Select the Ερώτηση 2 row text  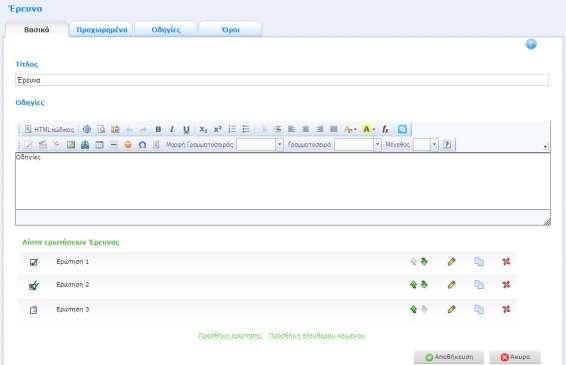(x=73, y=284)
